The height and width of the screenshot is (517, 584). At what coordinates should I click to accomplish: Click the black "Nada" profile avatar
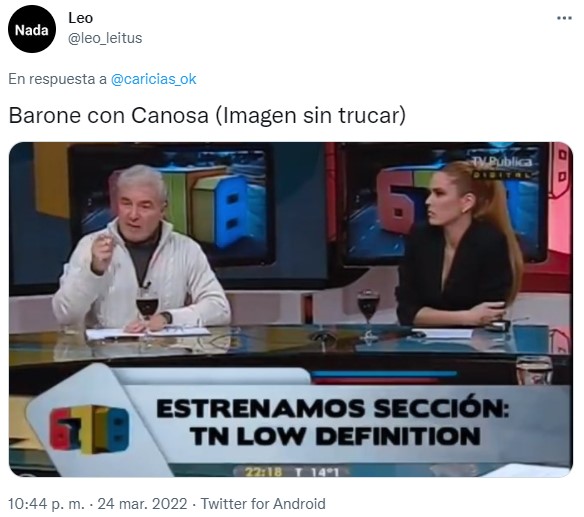[x=32, y=29]
